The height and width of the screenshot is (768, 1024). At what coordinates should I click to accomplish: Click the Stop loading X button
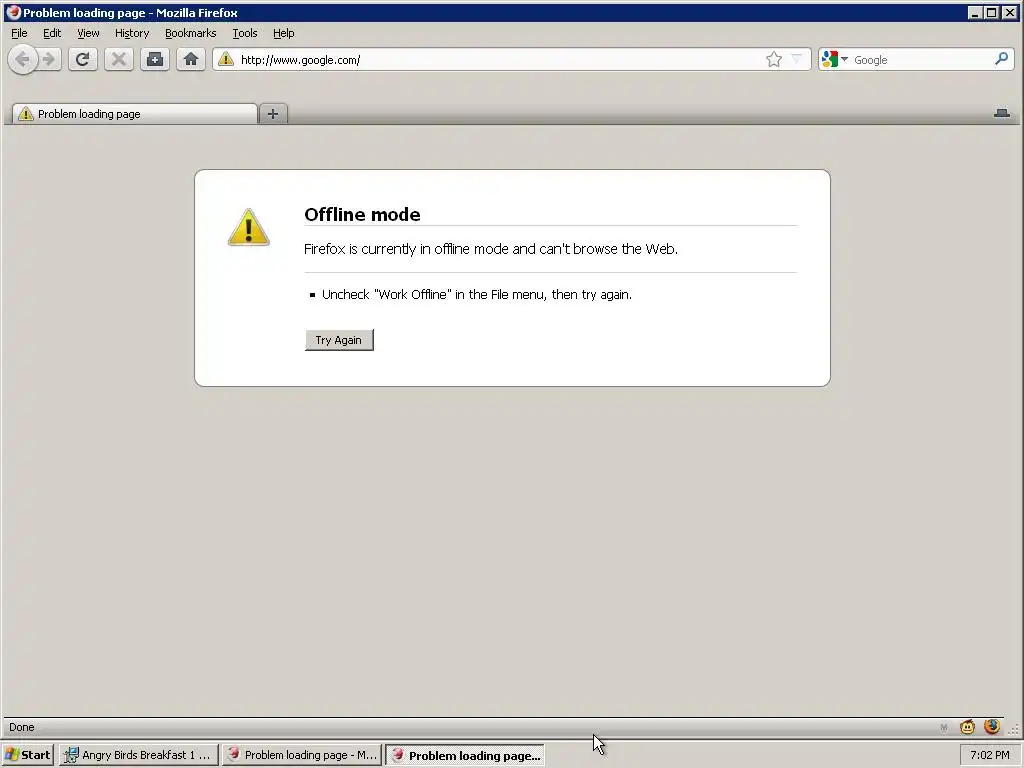point(118,59)
